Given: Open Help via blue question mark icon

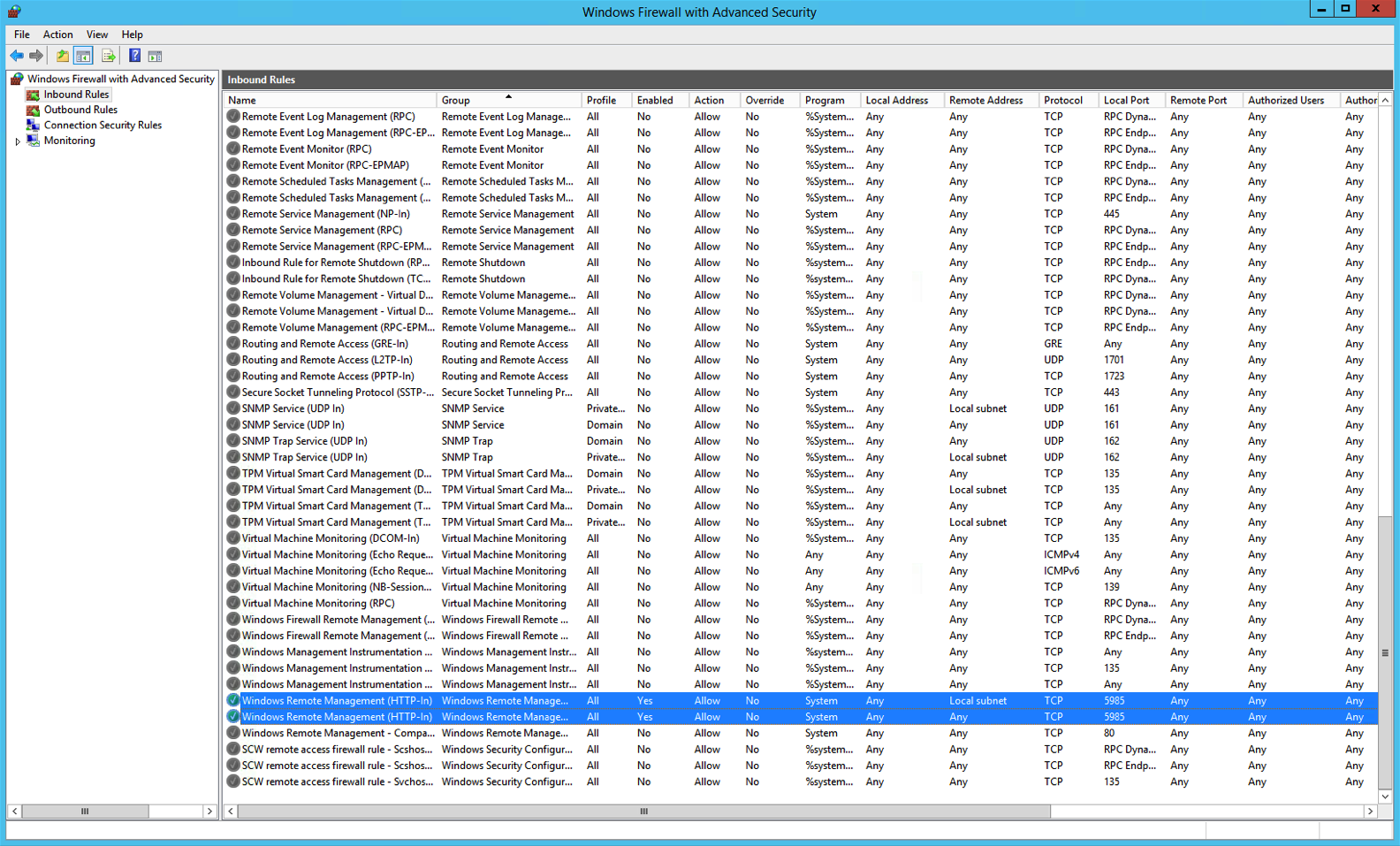Looking at the screenshot, I should pos(134,56).
